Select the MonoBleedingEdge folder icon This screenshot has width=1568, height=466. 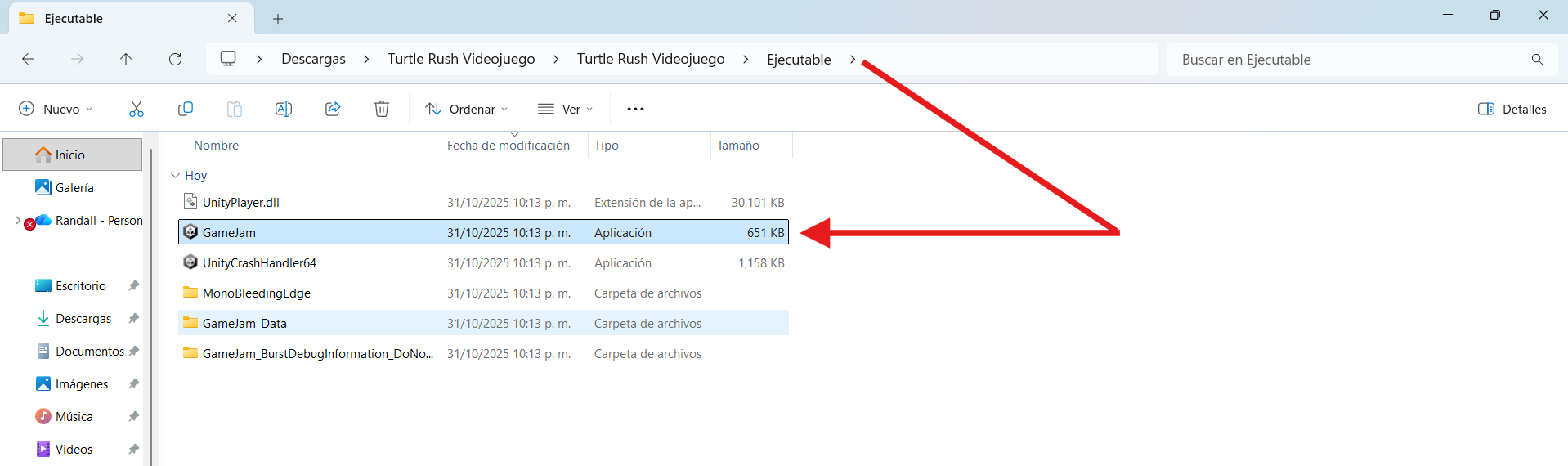[x=190, y=293]
